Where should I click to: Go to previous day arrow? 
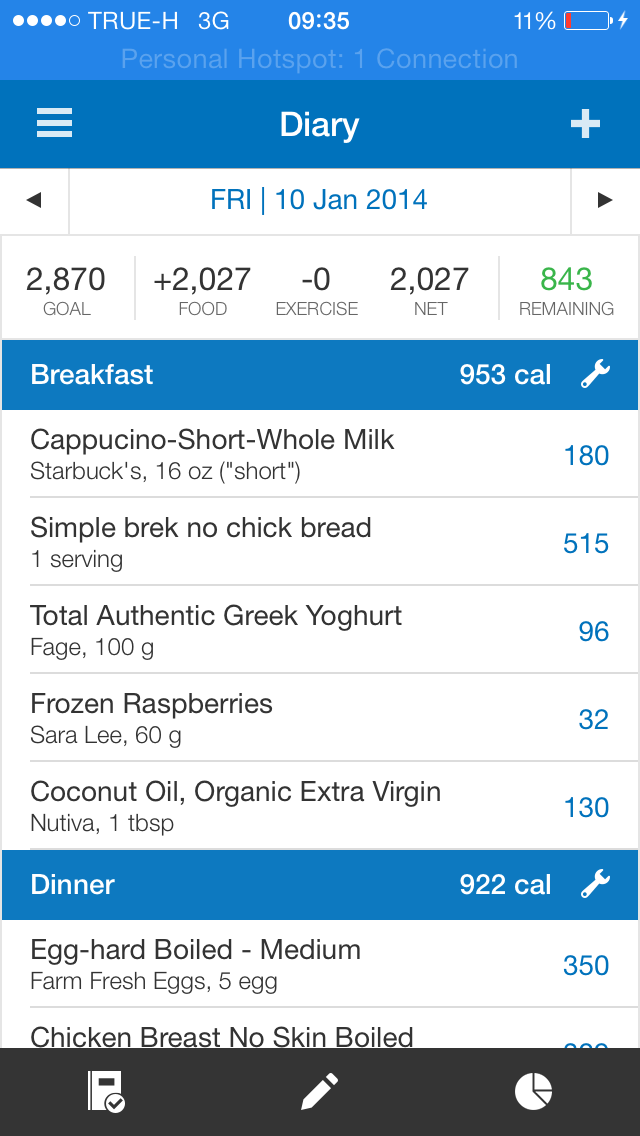[34, 200]
